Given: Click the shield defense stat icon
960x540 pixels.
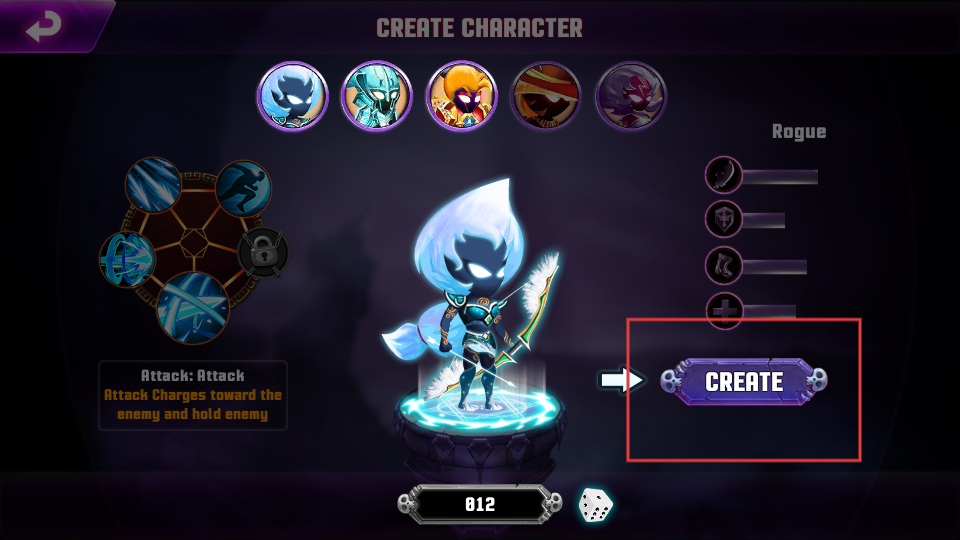Looking at the screenshot, I should (x=724, y=219).
